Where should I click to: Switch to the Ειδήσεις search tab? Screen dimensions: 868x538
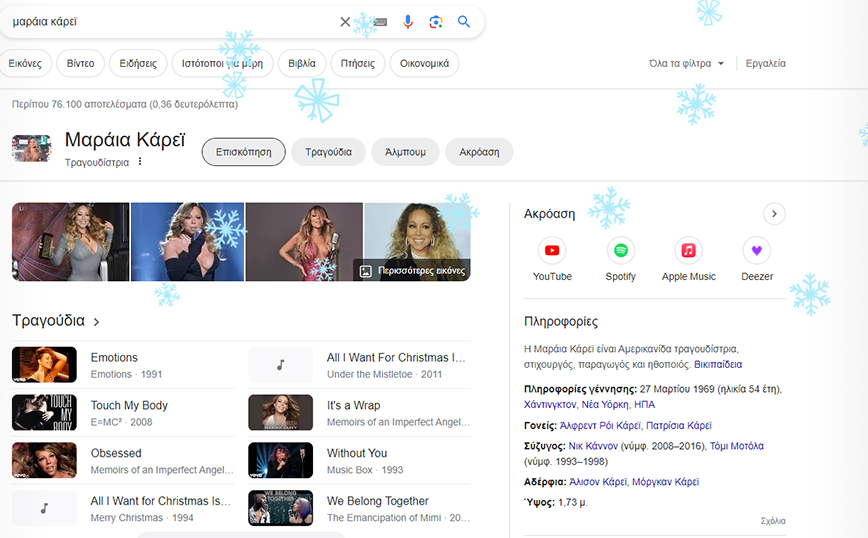coord(138,64)
